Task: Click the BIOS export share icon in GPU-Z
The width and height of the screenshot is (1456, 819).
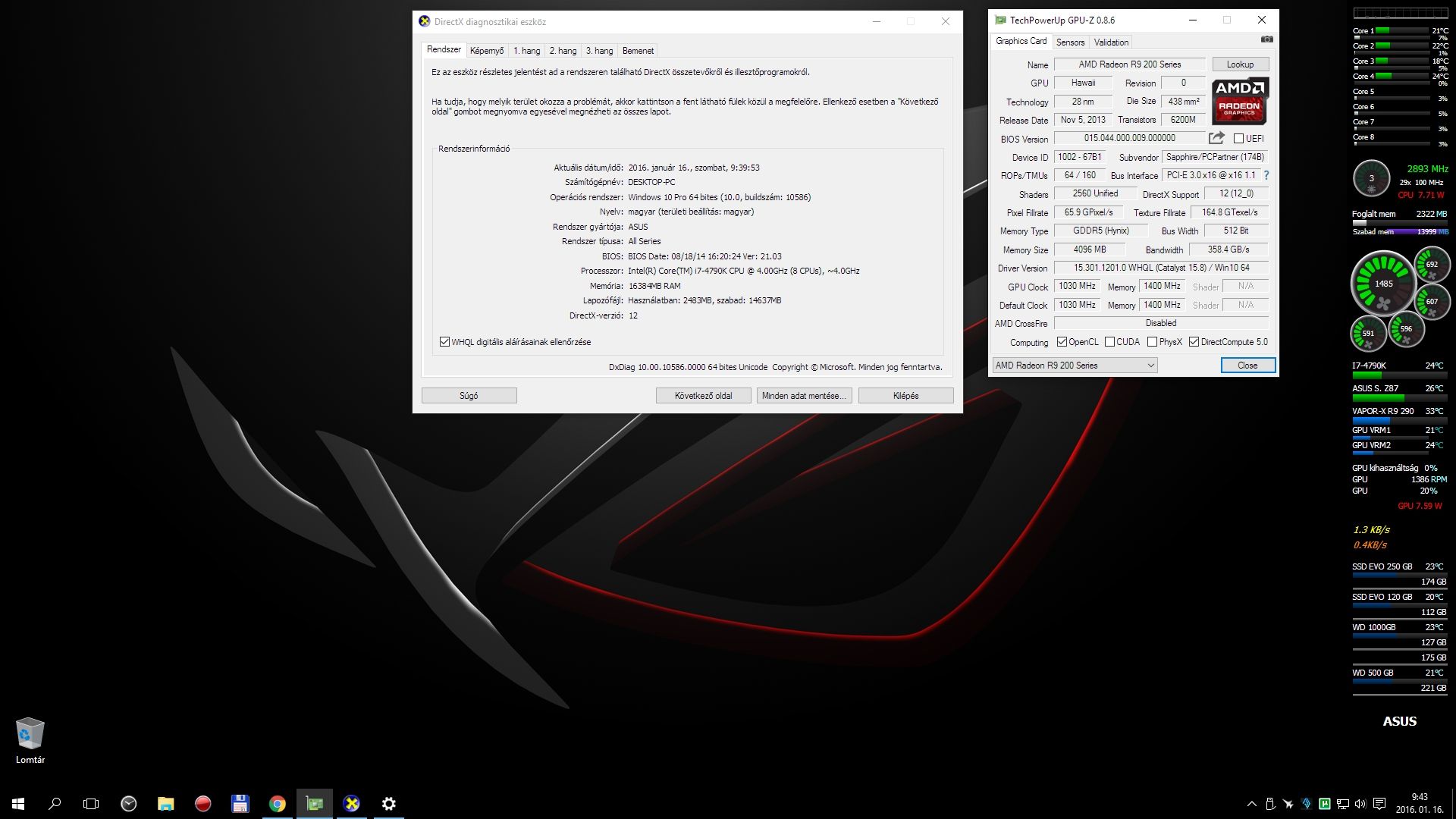Action: (x=1216, y=138)
